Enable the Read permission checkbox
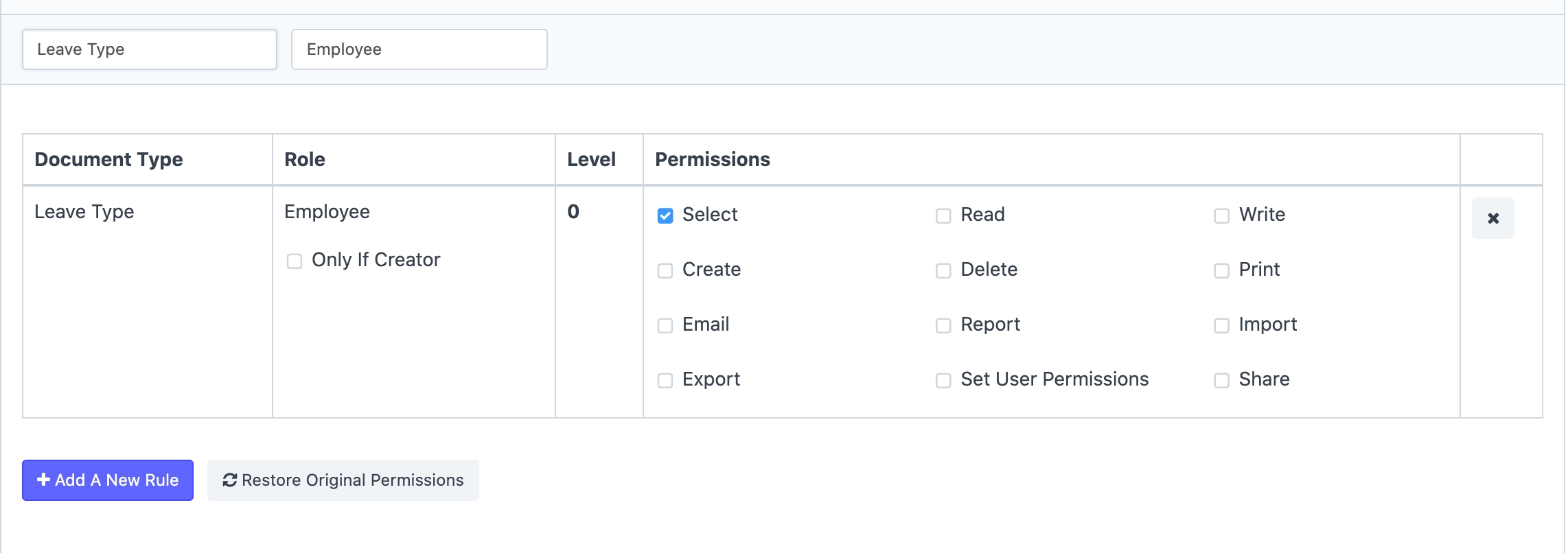This screenshot has height=553, width=1568. tap(943, 216)
